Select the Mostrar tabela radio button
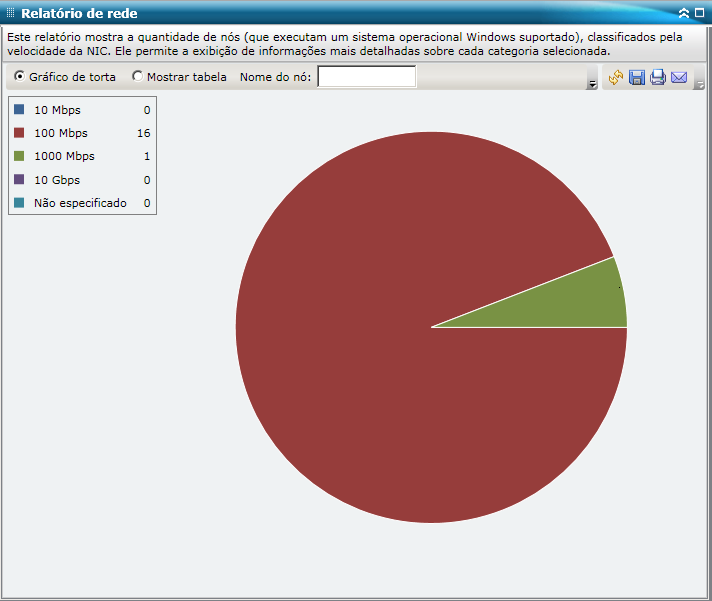The width and height of the screenshot is (712, 601). [137, 76]
